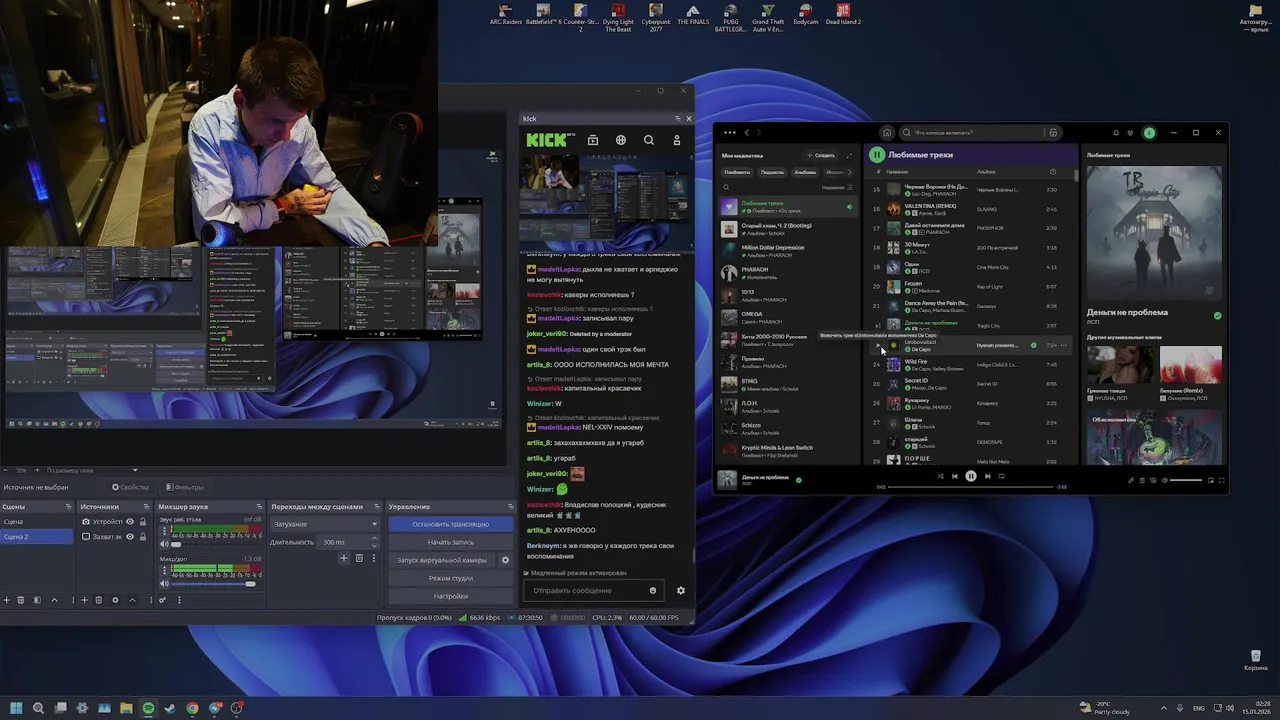Open OBS preview scale dropdown
Viewport: 1280px width, 720px height.
pos(135,470)
